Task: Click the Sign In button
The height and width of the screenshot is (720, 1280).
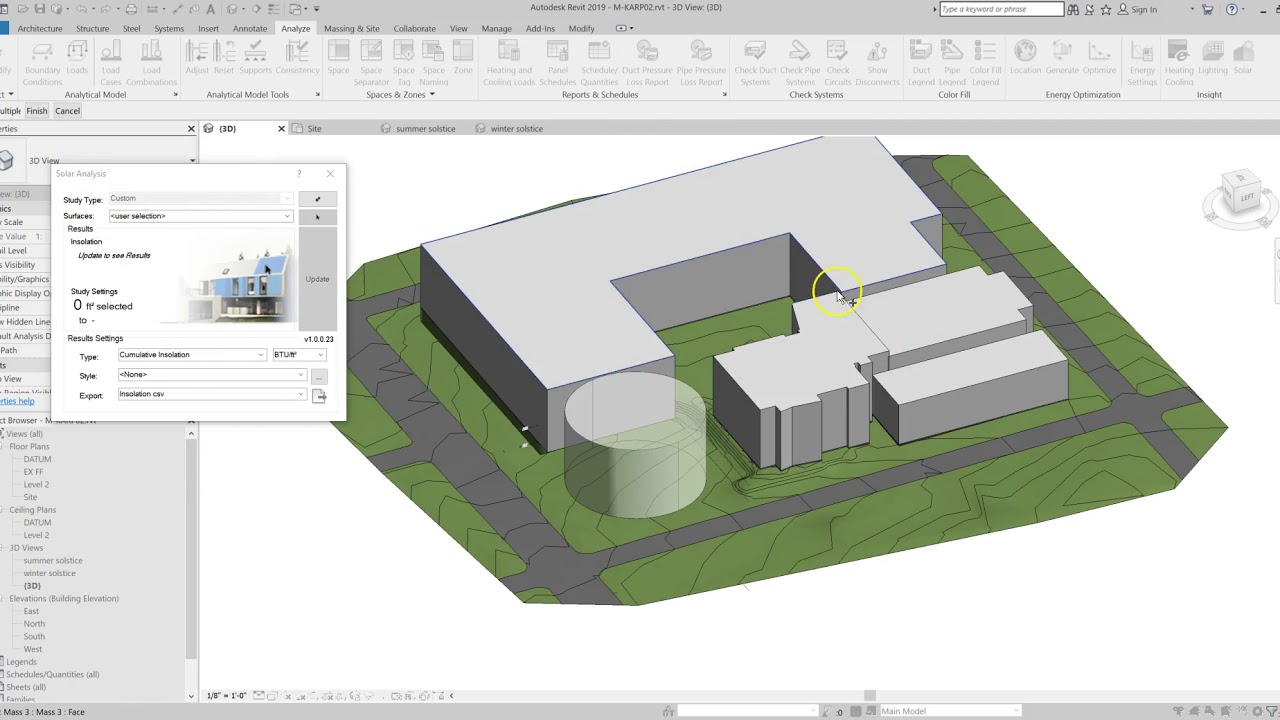Action: 1137,9
